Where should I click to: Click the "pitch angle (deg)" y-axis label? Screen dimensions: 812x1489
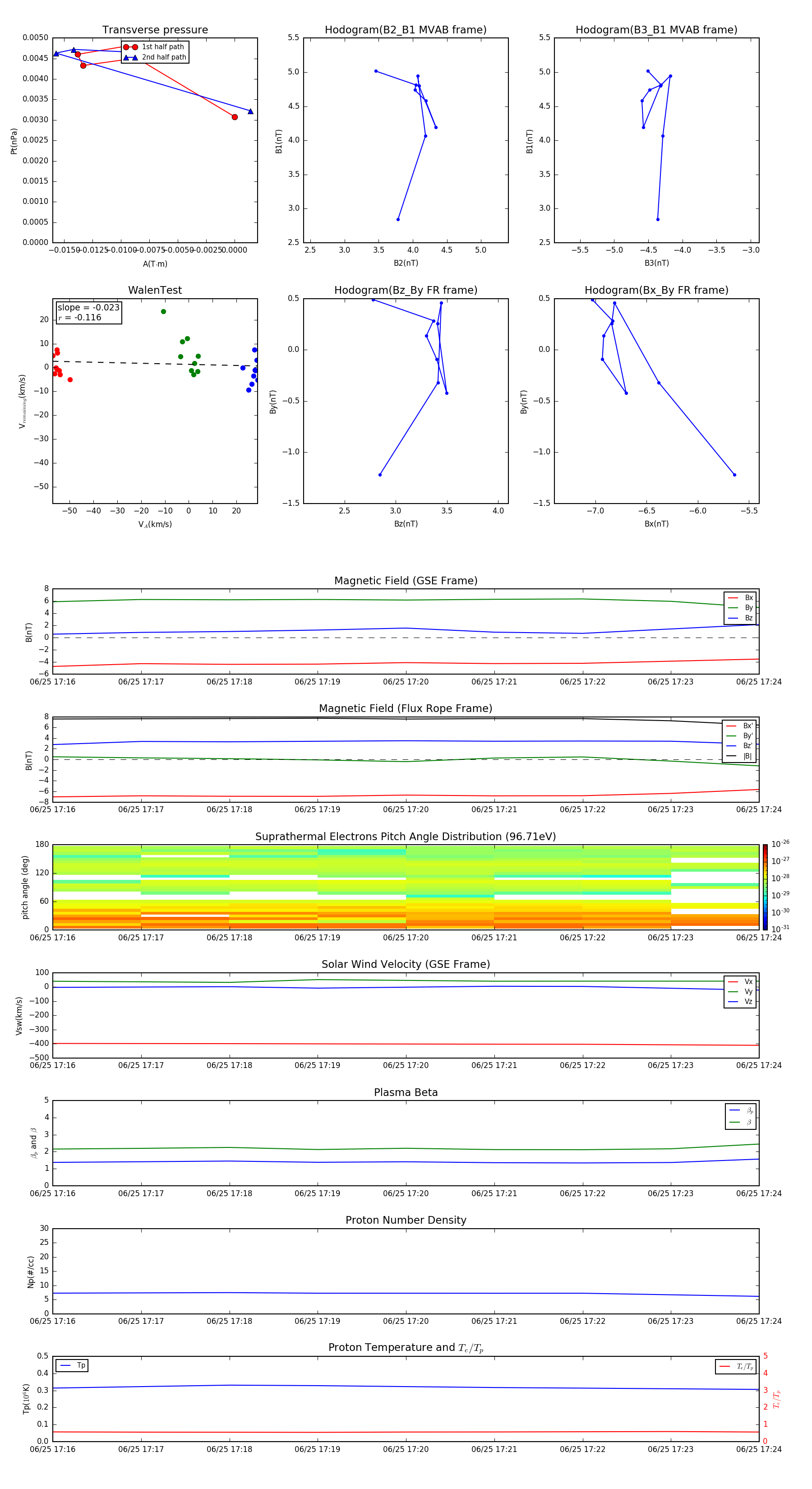click(25, 887)
